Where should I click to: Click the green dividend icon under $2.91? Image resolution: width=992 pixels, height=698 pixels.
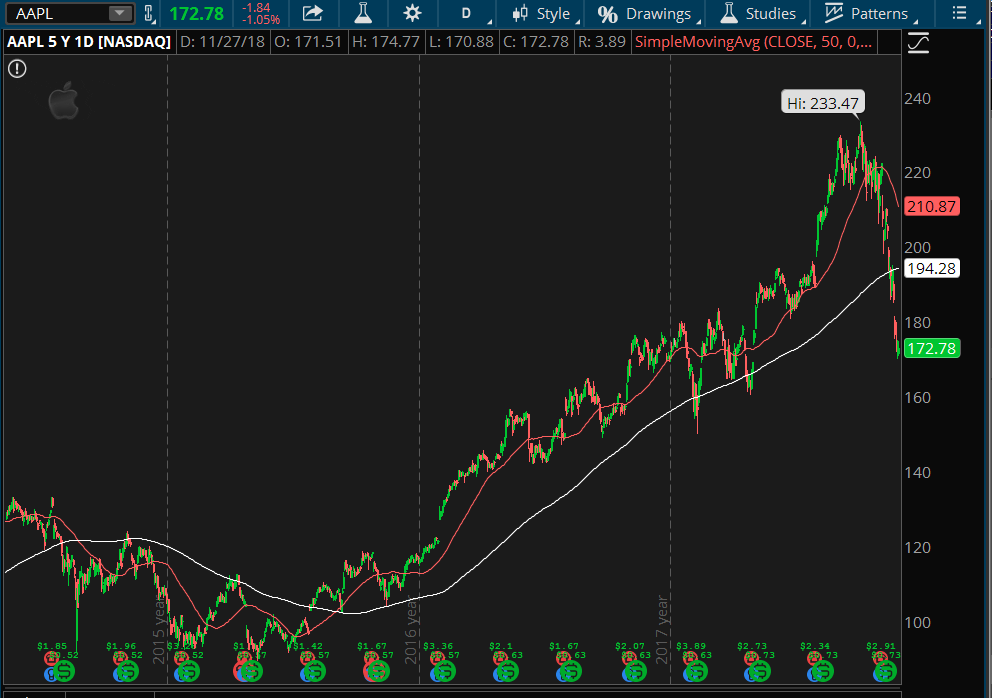pyautogui.click(x=885, y=670)
